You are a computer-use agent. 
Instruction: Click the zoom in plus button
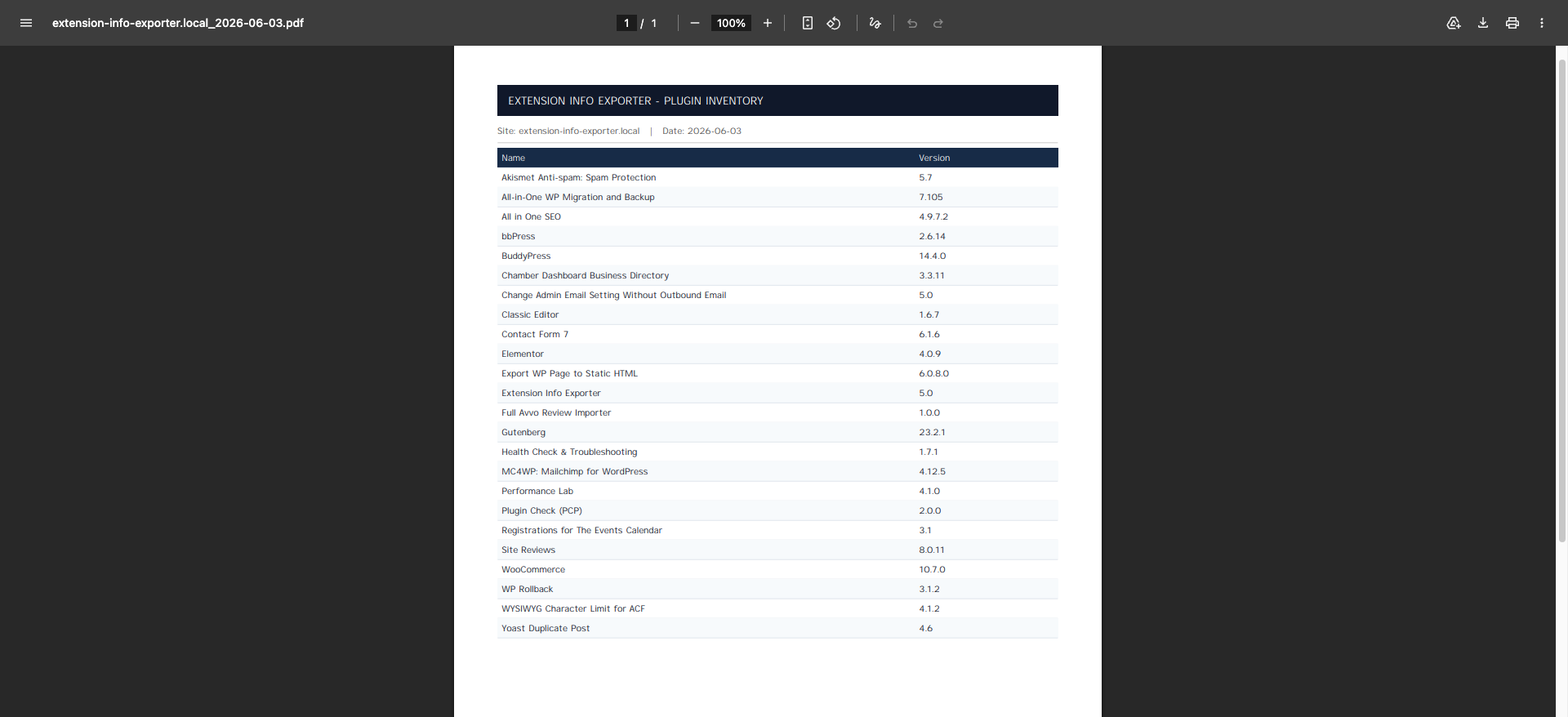[x=768, y=23]
